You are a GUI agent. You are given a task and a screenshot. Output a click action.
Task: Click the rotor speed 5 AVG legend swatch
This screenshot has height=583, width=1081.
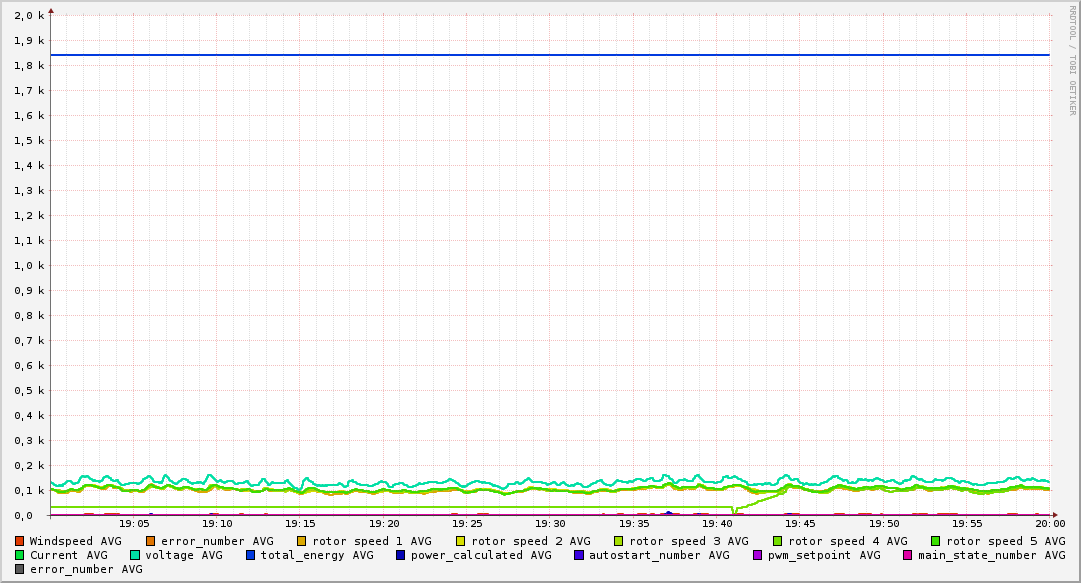pos(936,542)
